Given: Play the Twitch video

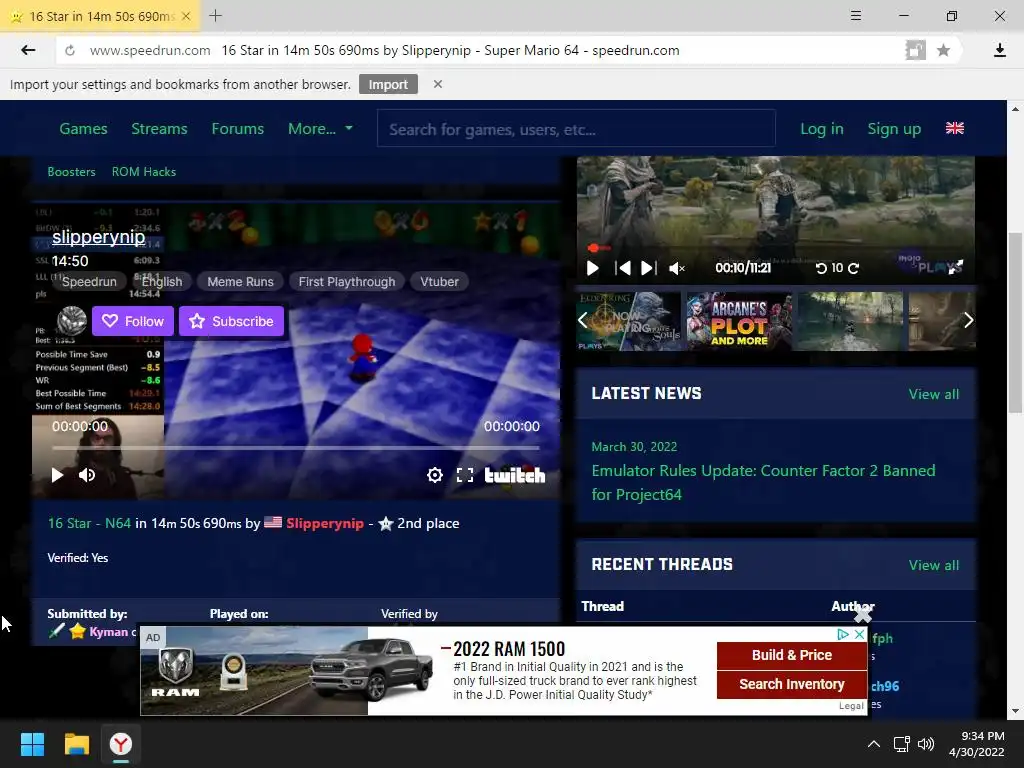Looking at the screenshot, I should [x=57, y=475].
